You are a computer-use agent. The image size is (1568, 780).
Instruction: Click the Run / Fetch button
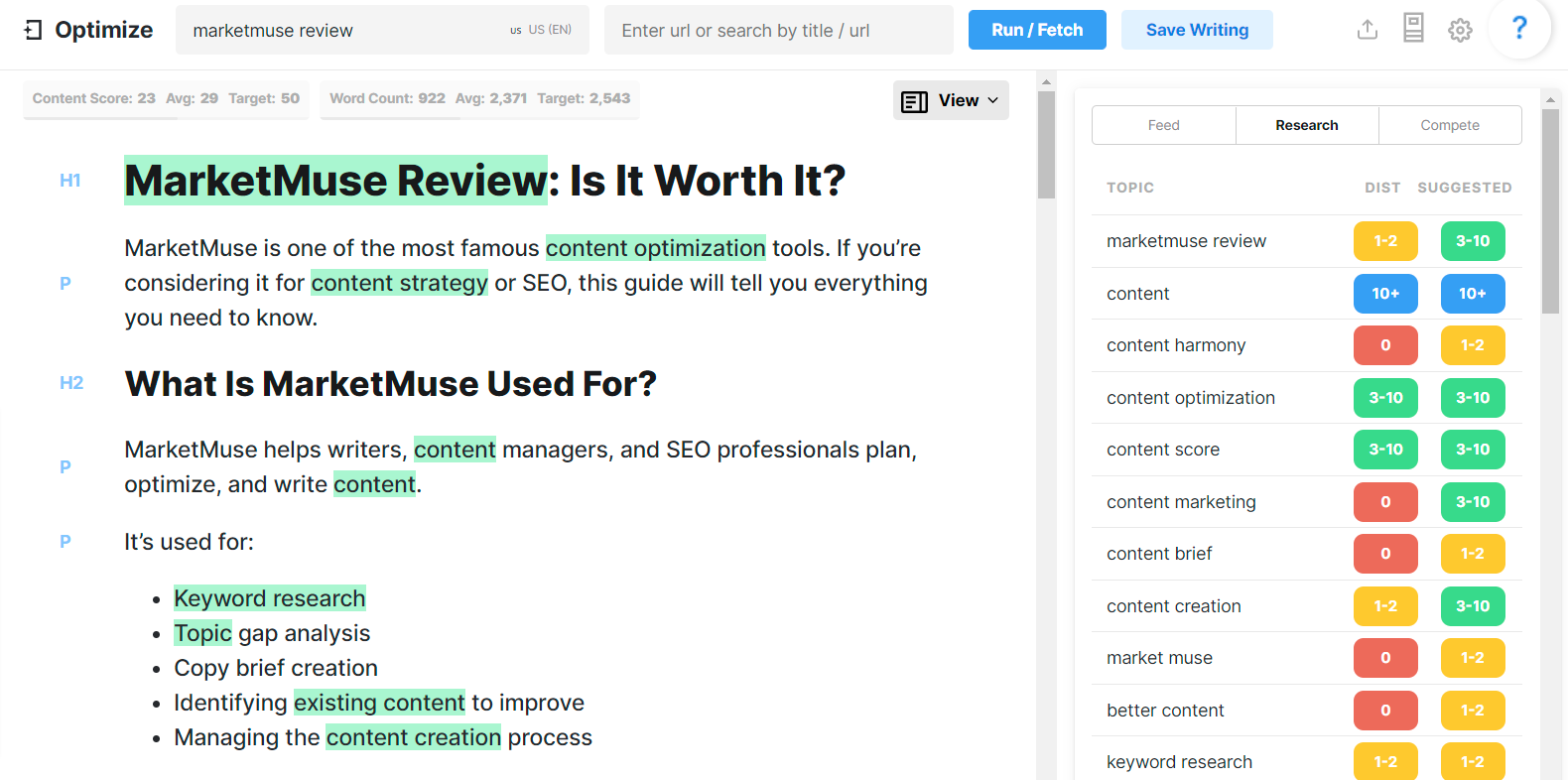(1037, 30)
